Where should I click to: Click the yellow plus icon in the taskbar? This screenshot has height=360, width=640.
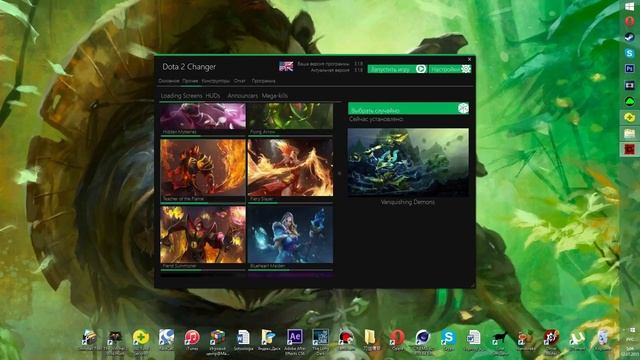tap(629, 117)
